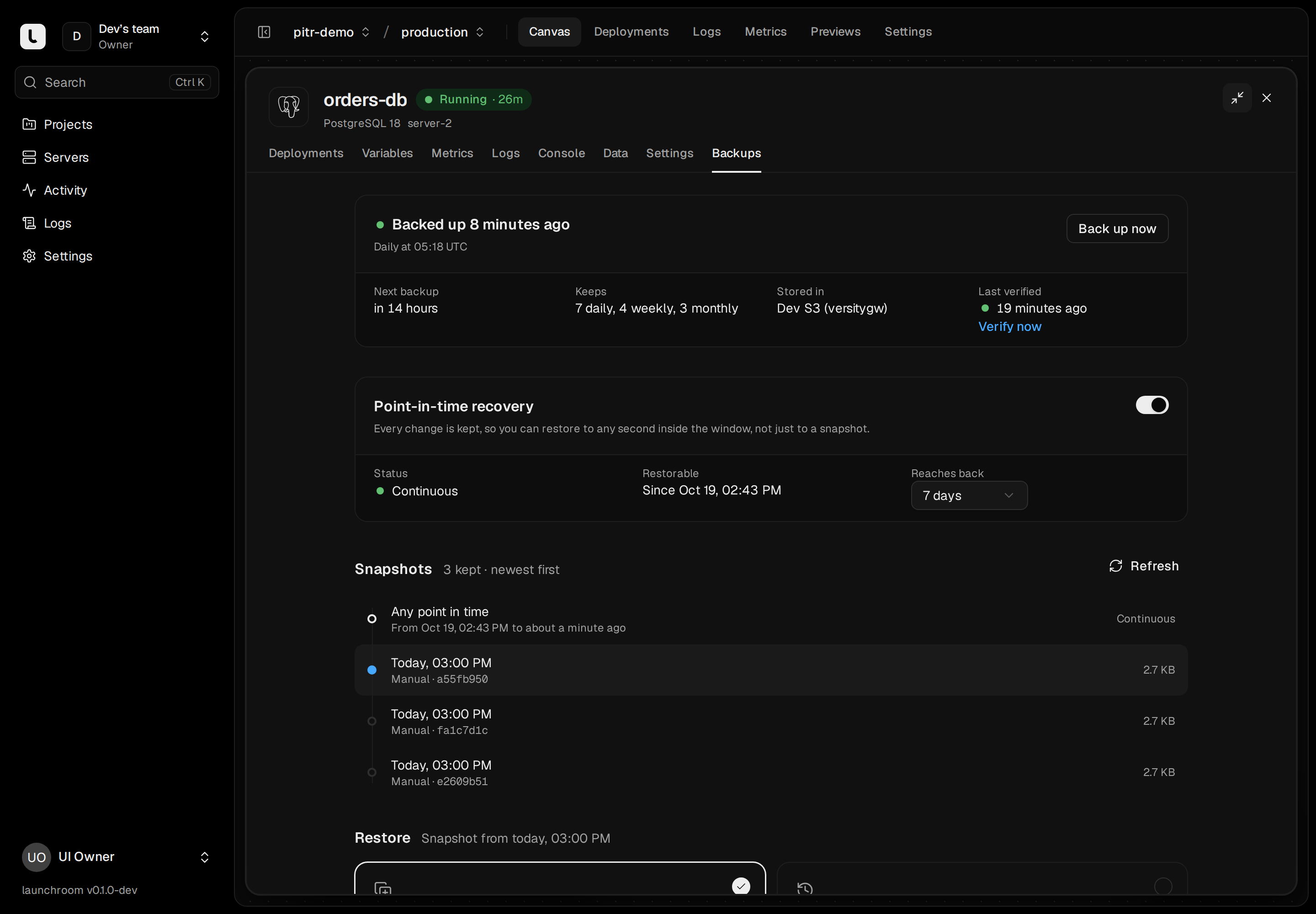Open the Previews tab

[835, 32]
